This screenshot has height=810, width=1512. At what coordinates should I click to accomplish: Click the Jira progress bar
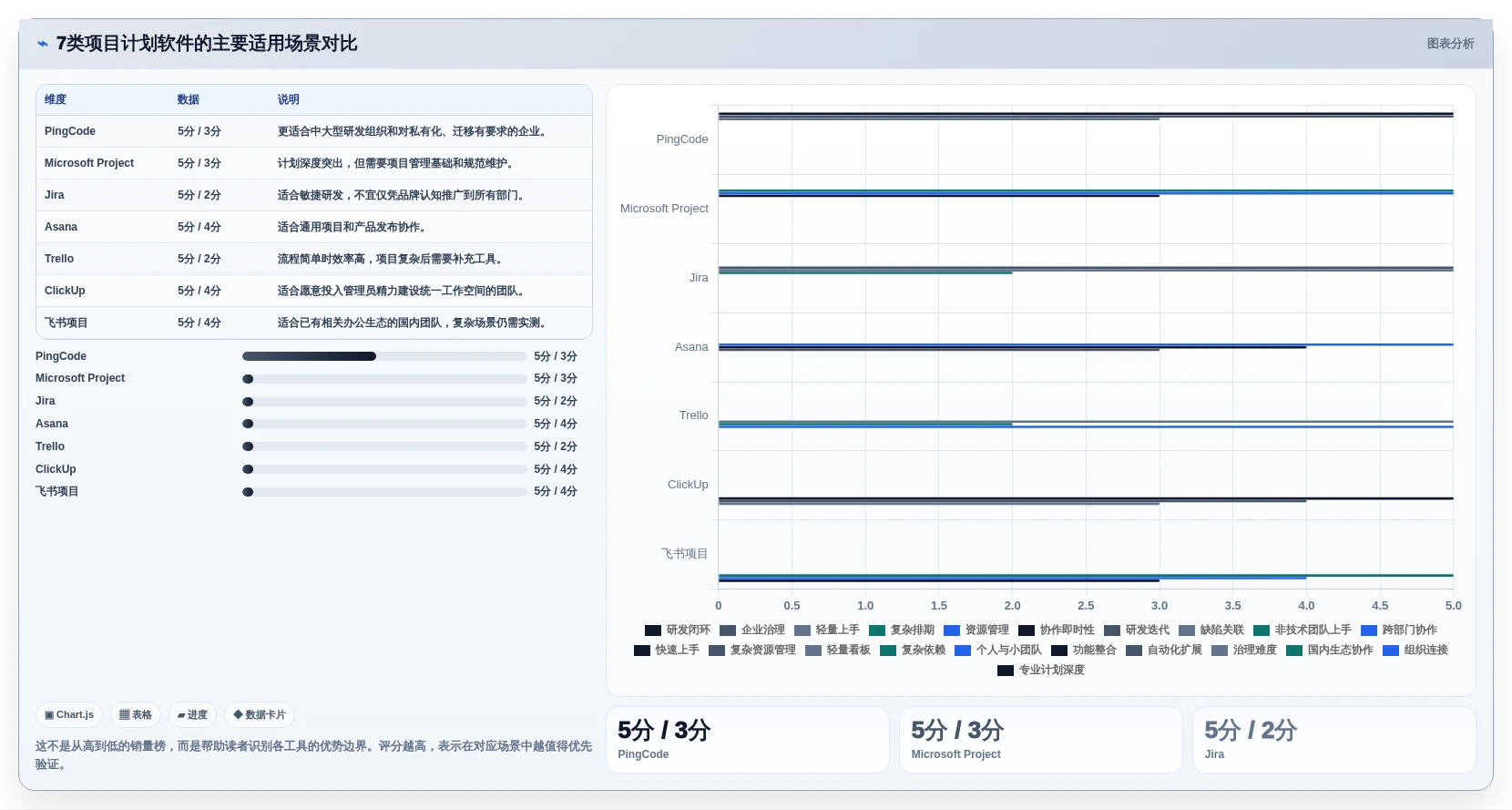pos(384,402)
